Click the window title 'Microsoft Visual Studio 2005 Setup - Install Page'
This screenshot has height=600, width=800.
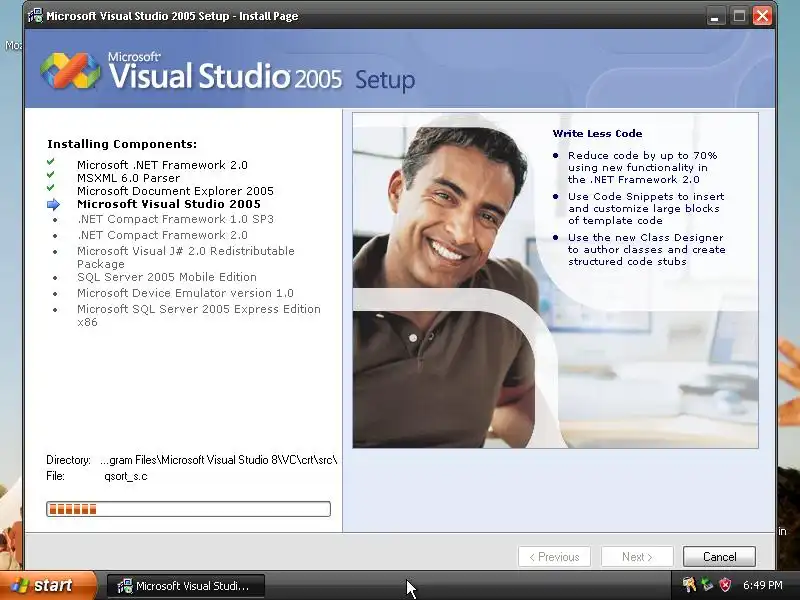[172, 16]
